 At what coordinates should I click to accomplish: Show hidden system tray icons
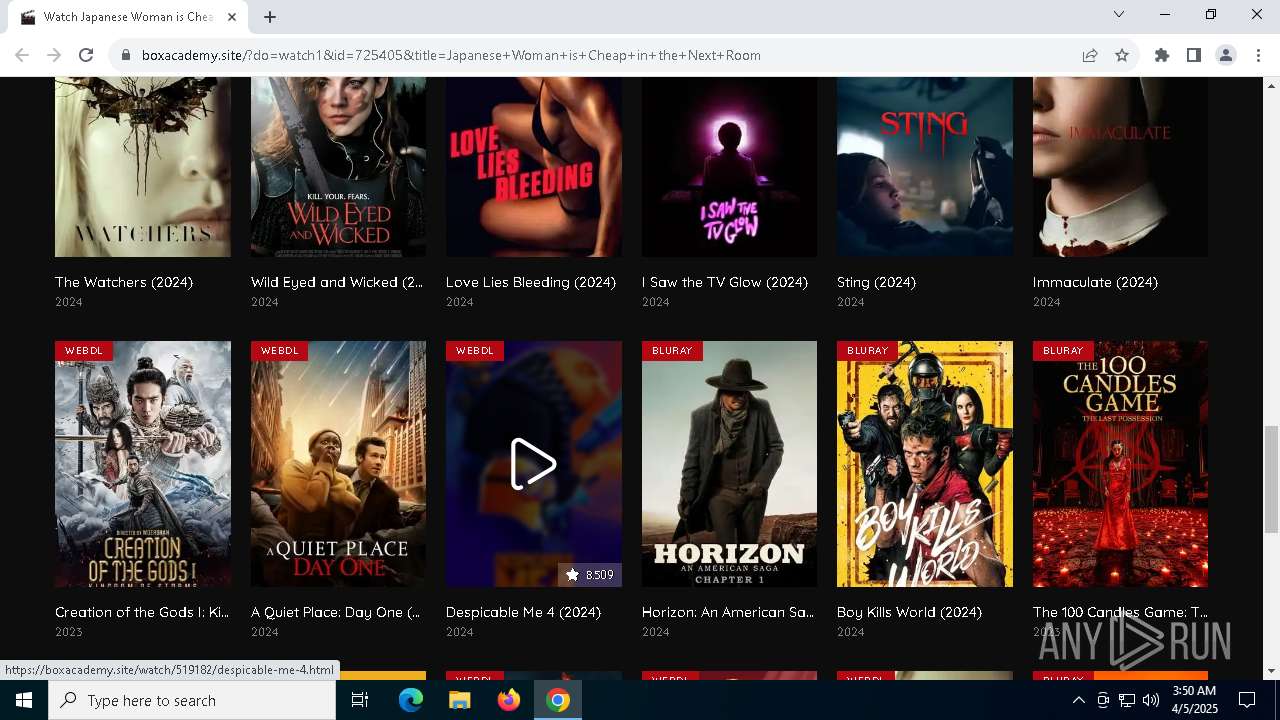(x=1078, y=700)
